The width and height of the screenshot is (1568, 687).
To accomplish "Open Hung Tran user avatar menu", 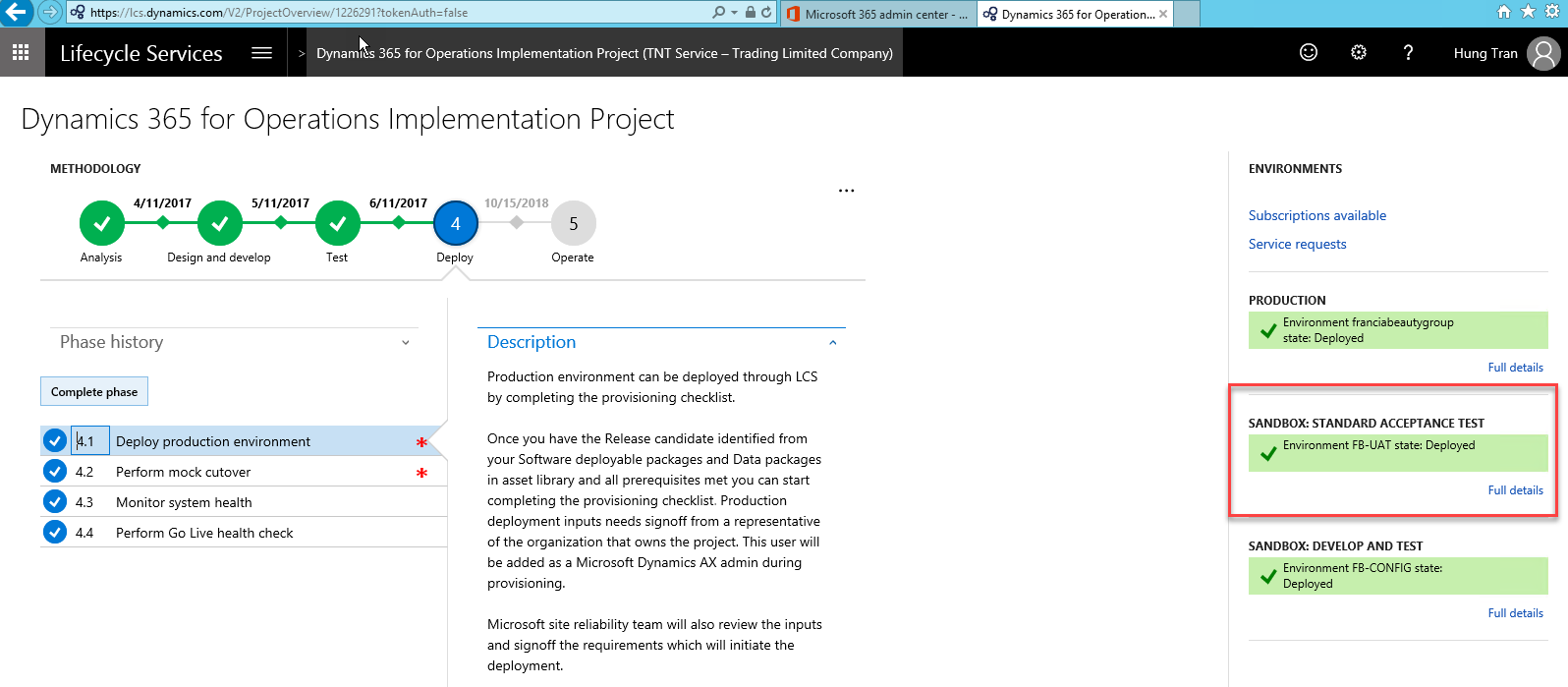I will (1544, 53).
